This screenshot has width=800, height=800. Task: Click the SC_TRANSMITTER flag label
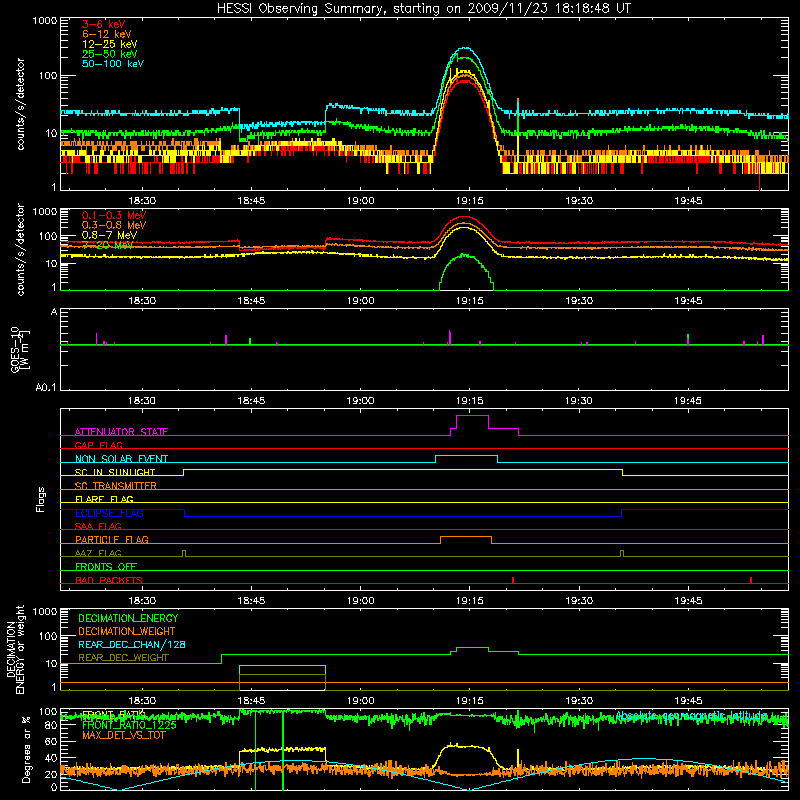[116, 485]
